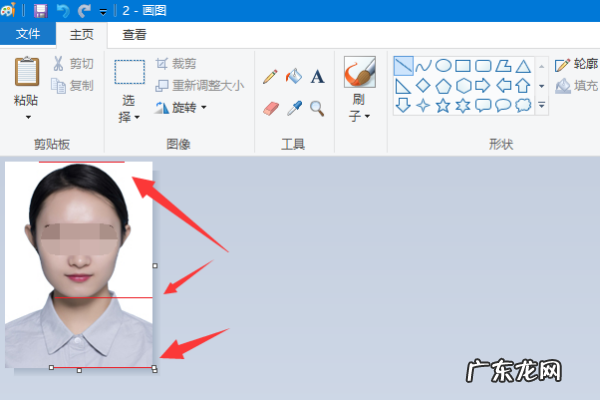Open the 选择 selection dropdown arrow
The height and width of the screenshot is (400, 600).
coord(137,118)
